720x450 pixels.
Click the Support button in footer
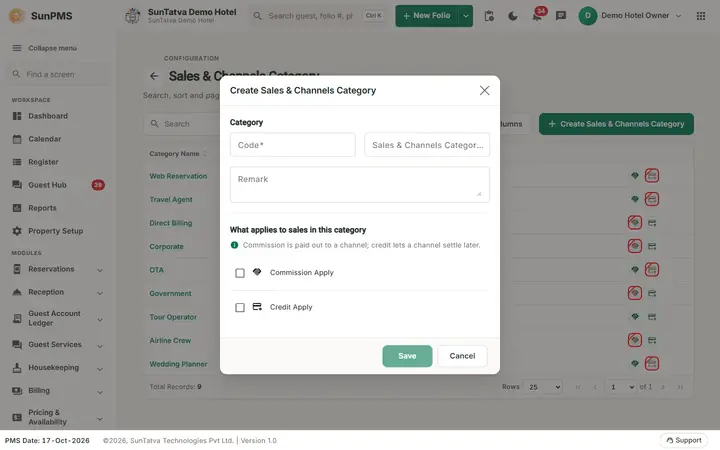tap(684, 440)
